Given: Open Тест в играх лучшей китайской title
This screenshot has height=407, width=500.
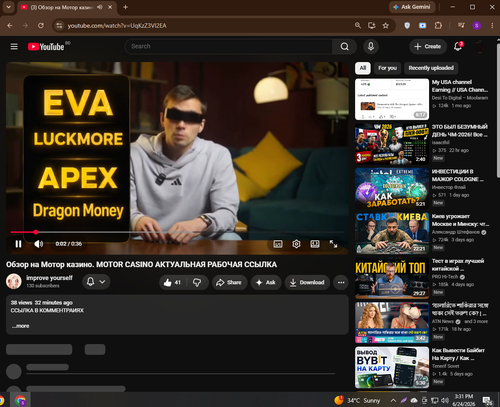Looking at the screenshot, I should [458, 265].
